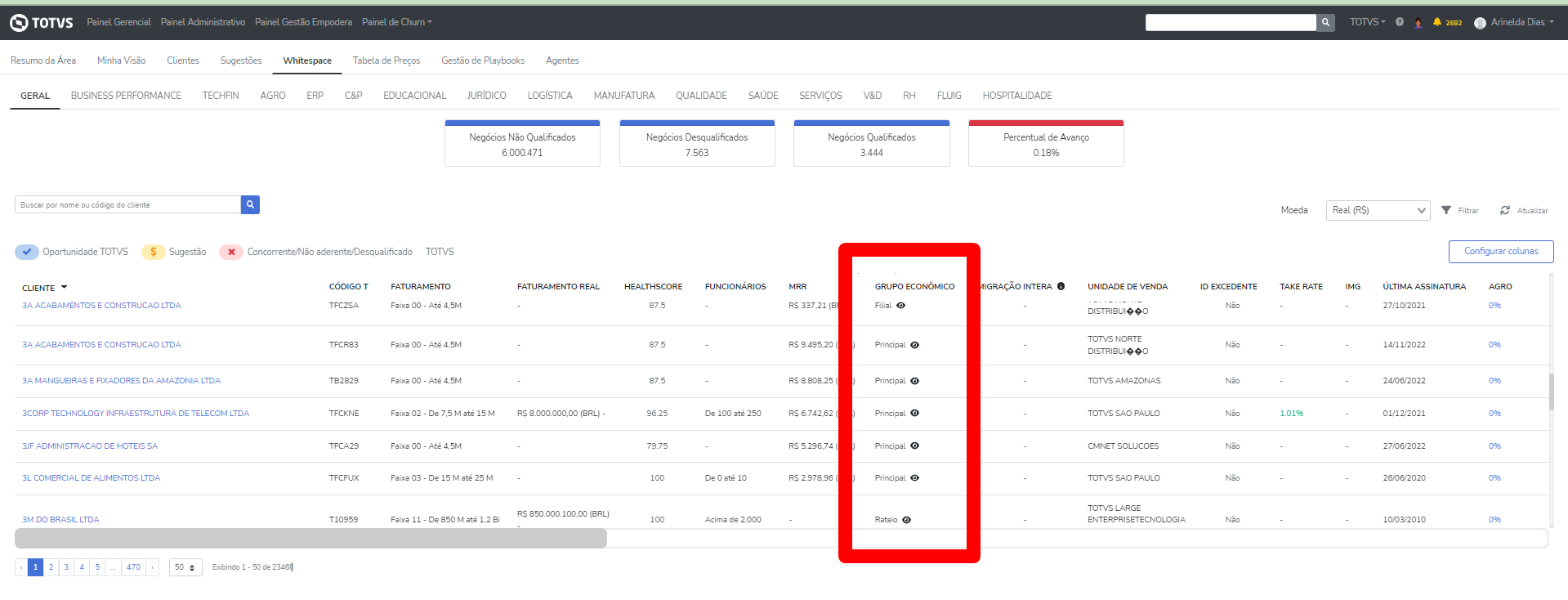The height and width of the screenshot is (600, 1568).
Task: Select the TECHFIN segment tab
Action: tap(221, 96)
